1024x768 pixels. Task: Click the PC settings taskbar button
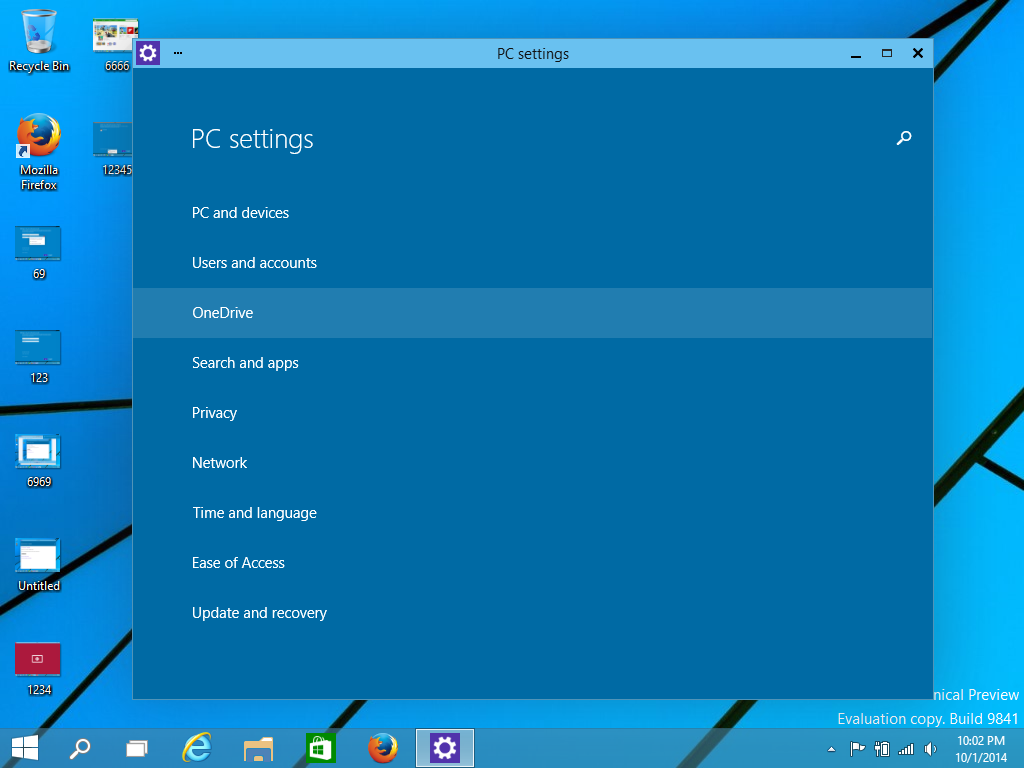445,748
